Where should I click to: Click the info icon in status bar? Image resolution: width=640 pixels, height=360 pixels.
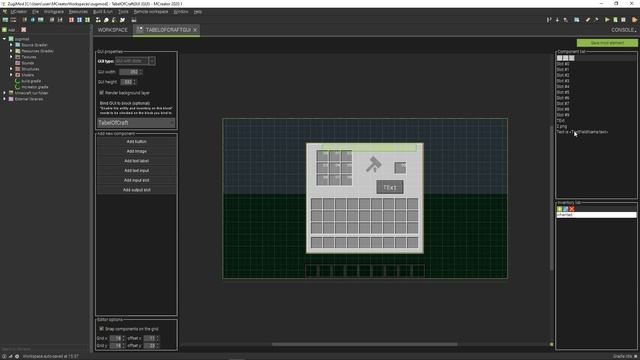click(4, 356)
